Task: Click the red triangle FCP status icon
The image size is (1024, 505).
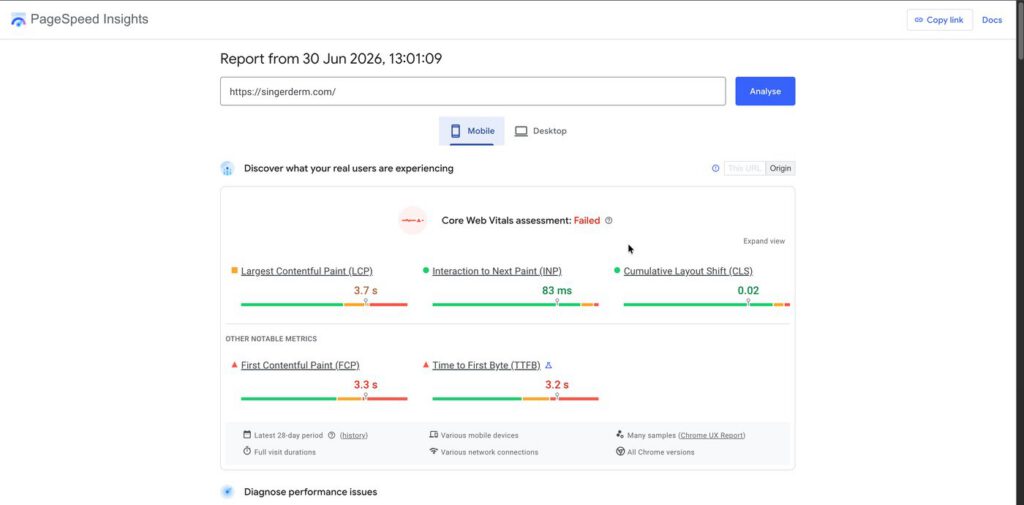Action: (x=234, y=365)
